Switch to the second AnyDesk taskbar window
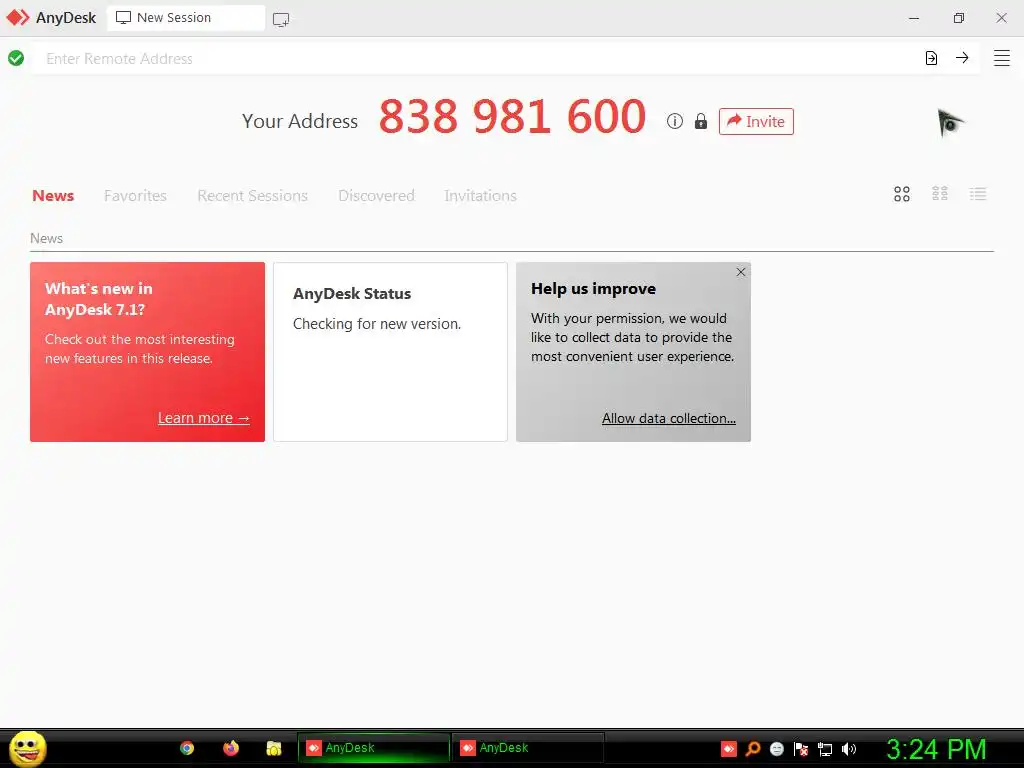This screenshot has width=1024, height=768. point(528,748)
